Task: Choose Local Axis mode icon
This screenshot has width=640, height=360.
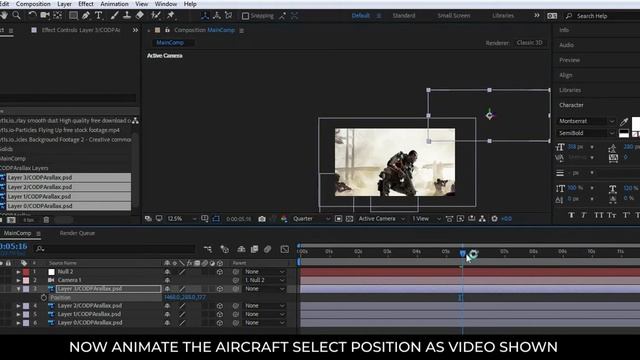Action: coord(205,16)
